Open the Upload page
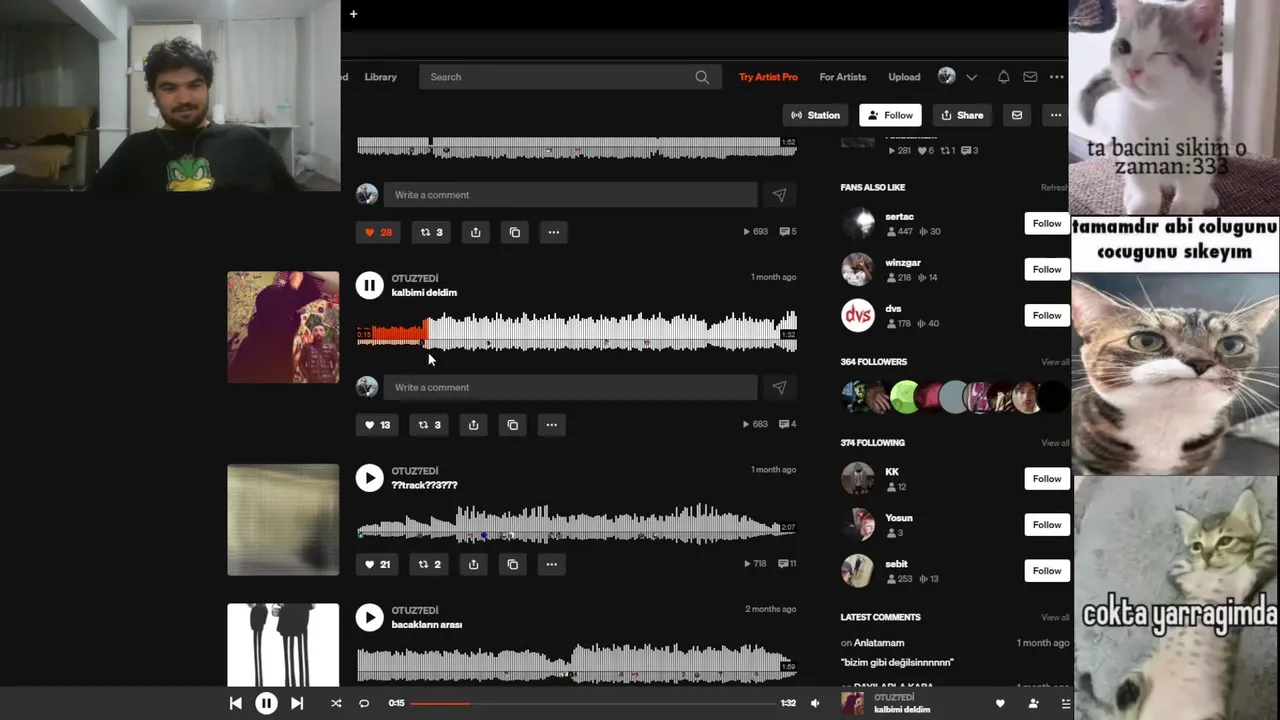Viewport: 1280px width, 720px height. (x=904, y=77)
